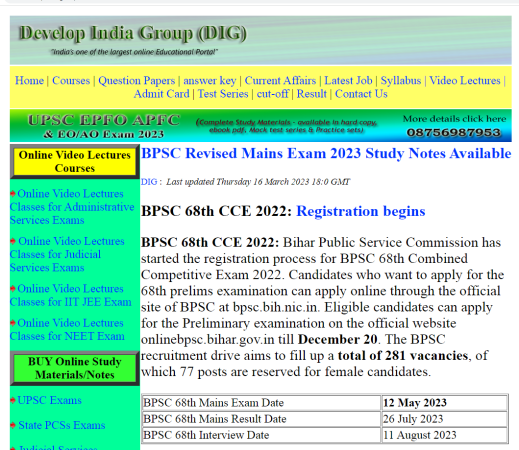Click the red bullet beside Administrative Services lectures
Image resolution: width=519 pixels, height=450 pixels.
(x=13, y=194)
